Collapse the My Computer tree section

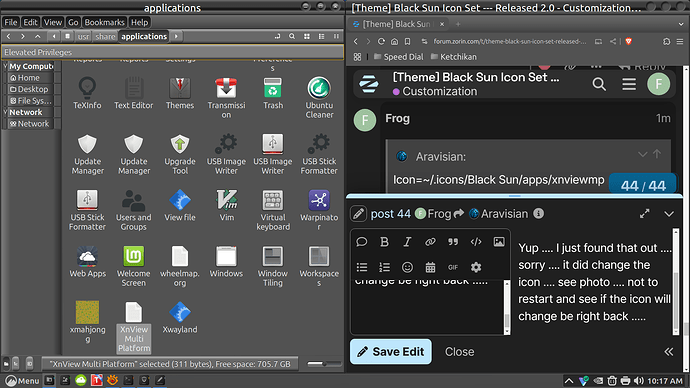point(5,66)
